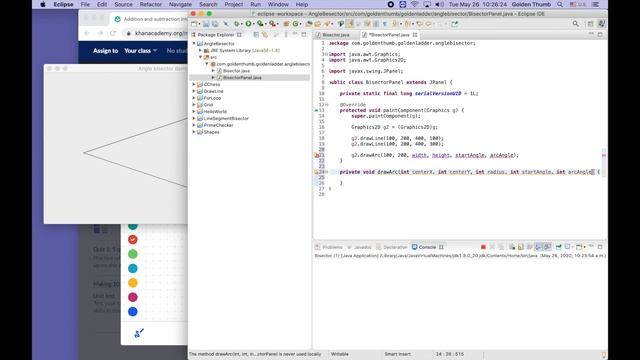The image size is (640, 360).
Task: Click the red checkmark circle in browser
Action: coord(133,240)
